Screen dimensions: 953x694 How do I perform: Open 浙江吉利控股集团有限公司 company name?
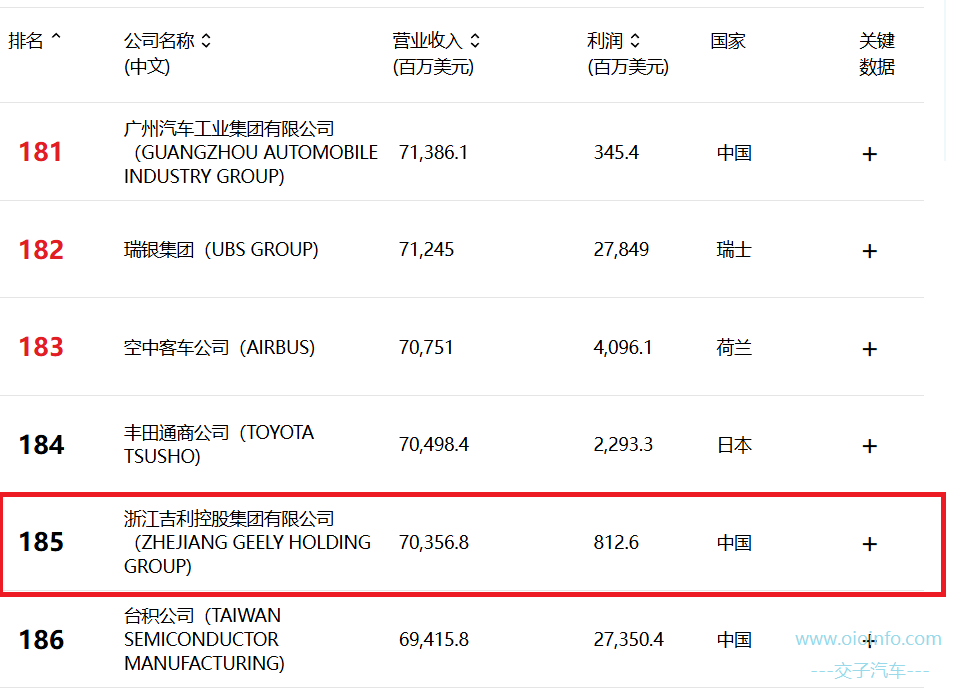[247, 542]
